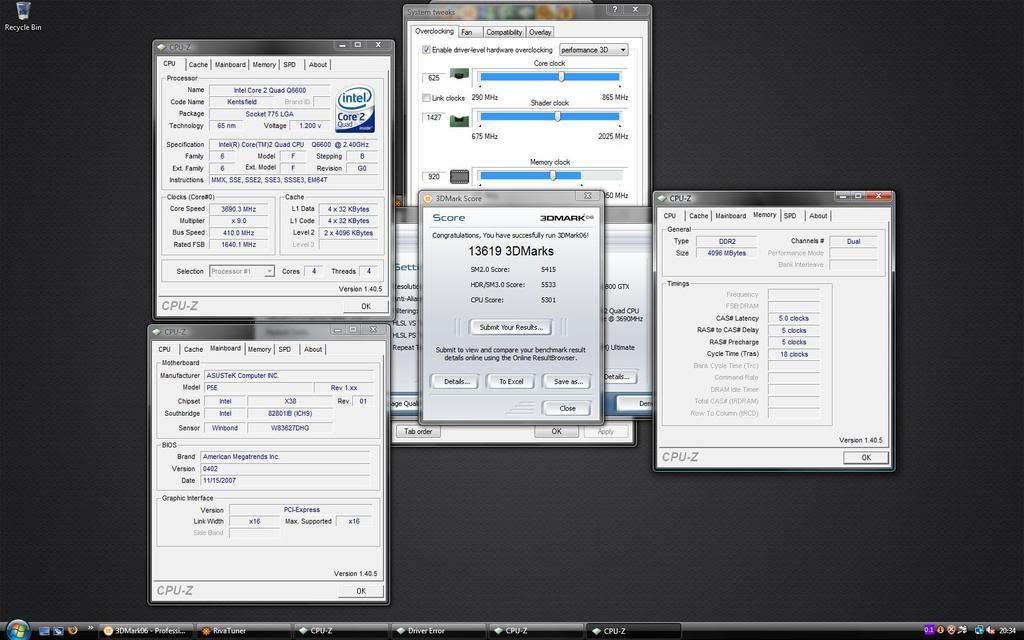
Task: Click OK in the CPU-Z processor window
Action: pos(366,306)
